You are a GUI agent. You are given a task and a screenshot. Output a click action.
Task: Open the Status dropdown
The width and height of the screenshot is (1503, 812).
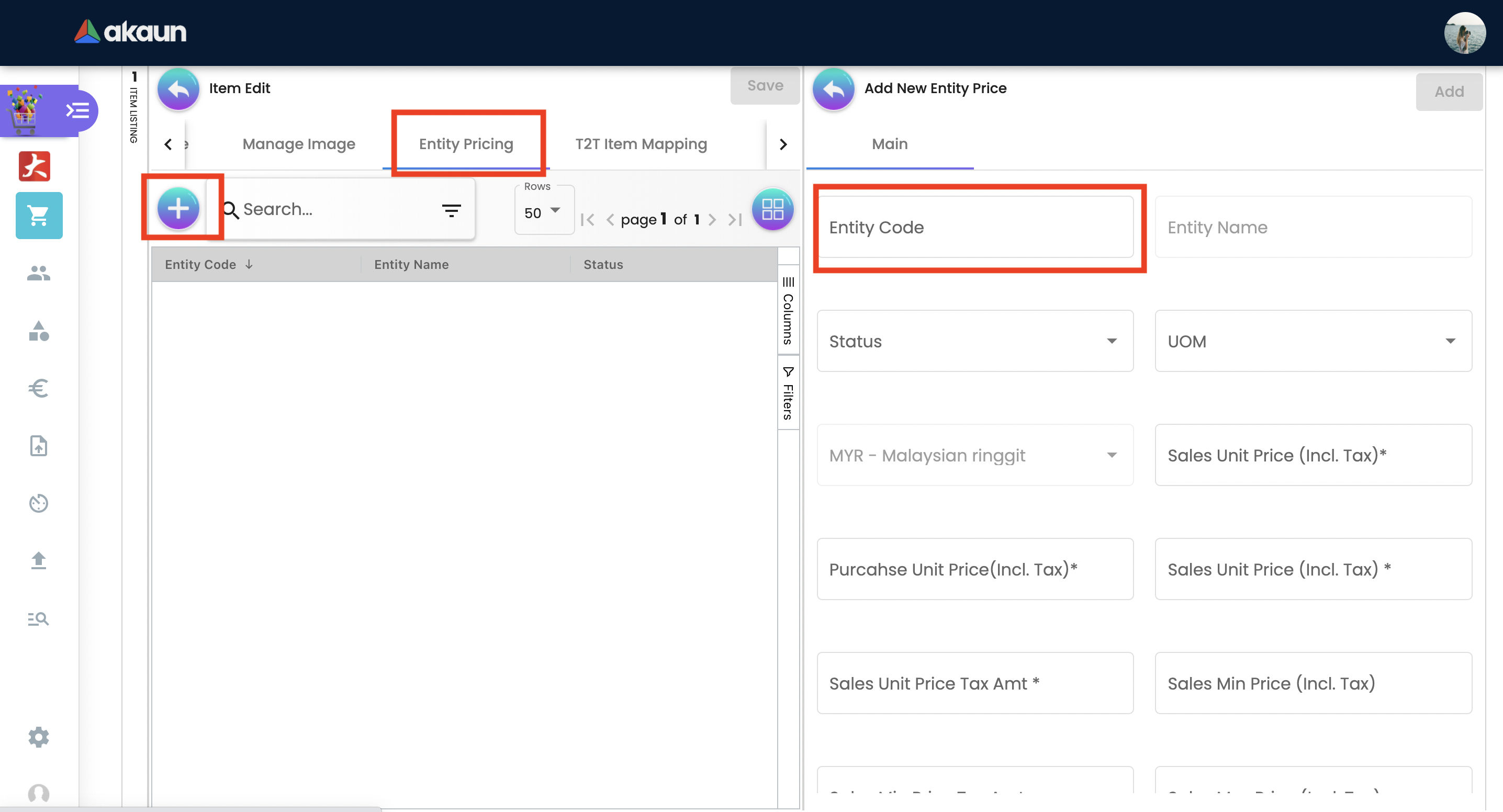(x=974, y=341)
